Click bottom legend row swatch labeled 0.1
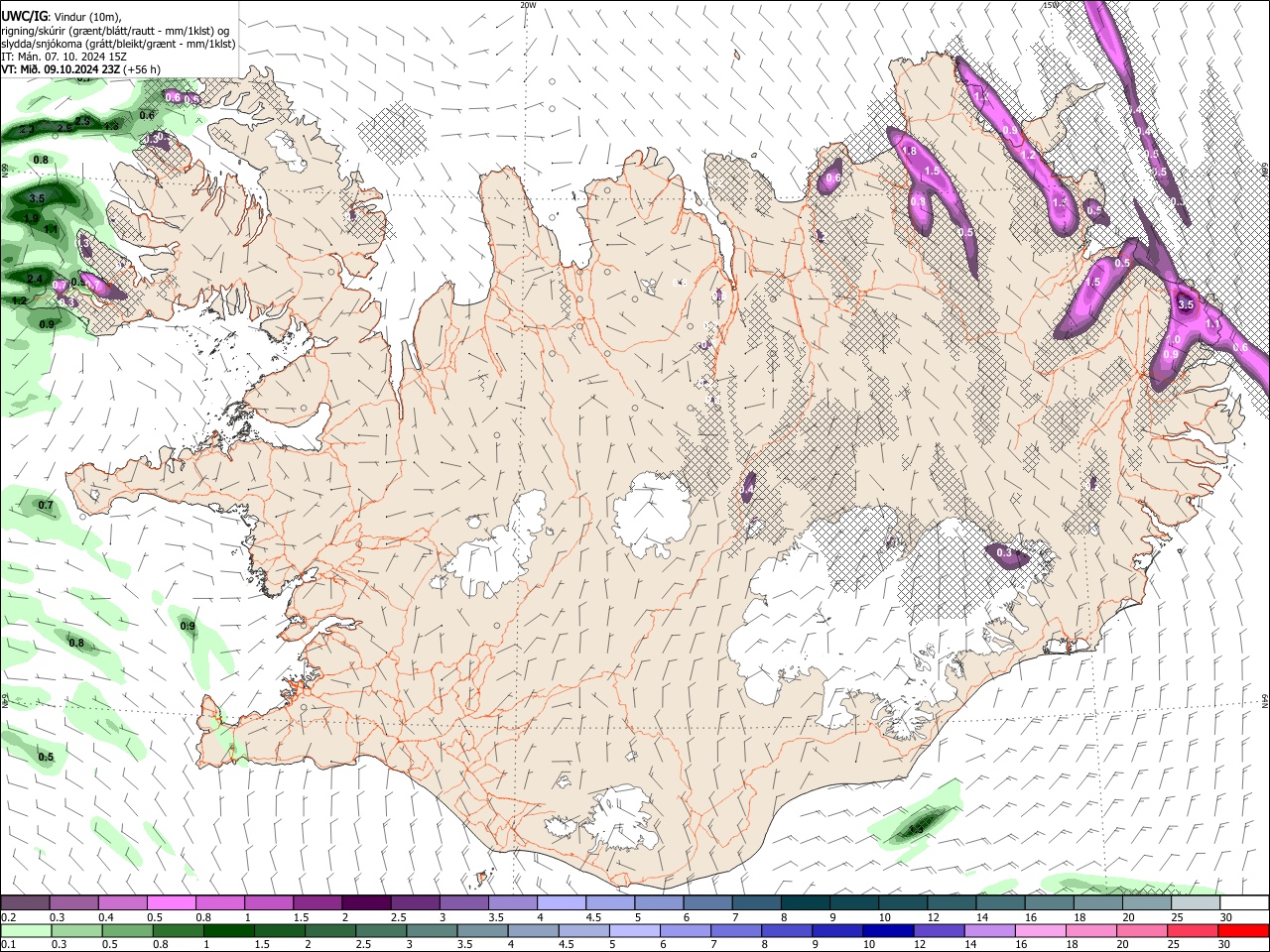The image size is (1270, 952). [x=26, y=931]
